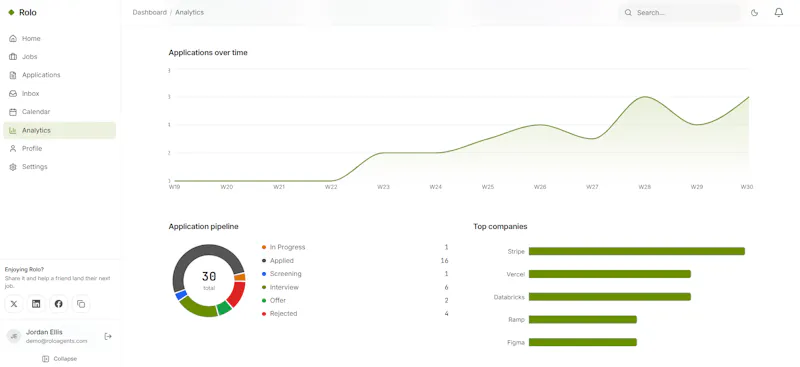This screenshot has height=367, width=800.
Task: Click the Applications document icon
Action: [x=13, y=75]
